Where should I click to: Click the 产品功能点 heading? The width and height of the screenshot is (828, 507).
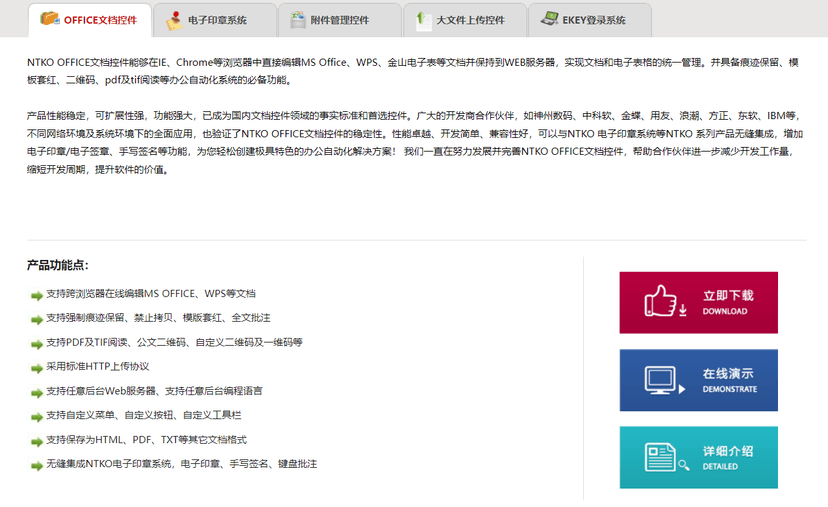tap(57, 265)
